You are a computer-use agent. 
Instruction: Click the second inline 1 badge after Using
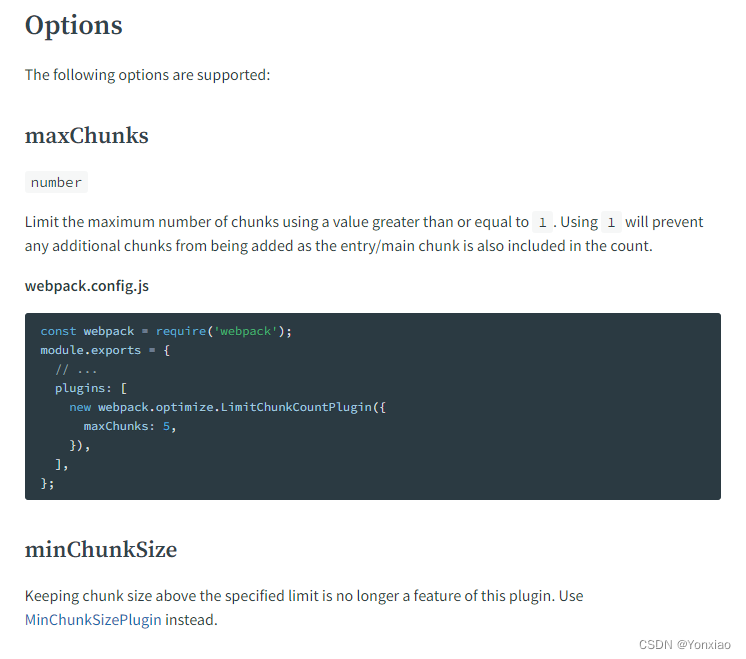coord(611,222)
